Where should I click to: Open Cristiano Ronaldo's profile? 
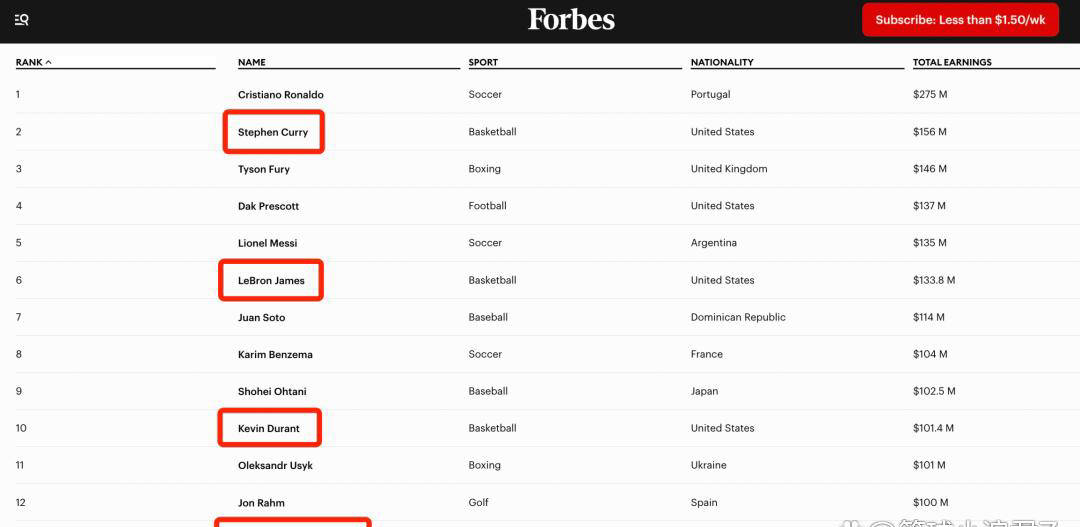[x=281, y=95]
